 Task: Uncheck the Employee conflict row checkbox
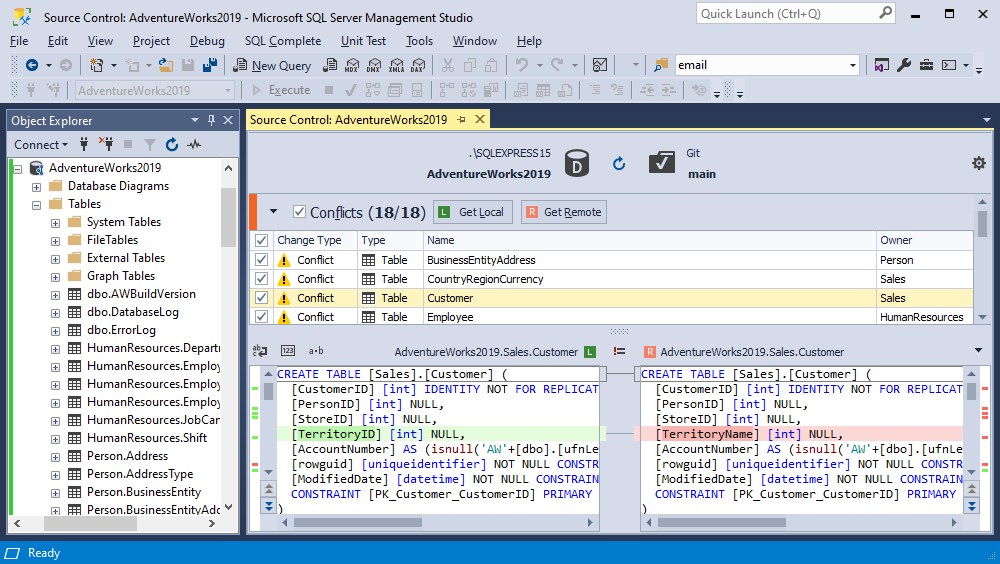[261, 316]
